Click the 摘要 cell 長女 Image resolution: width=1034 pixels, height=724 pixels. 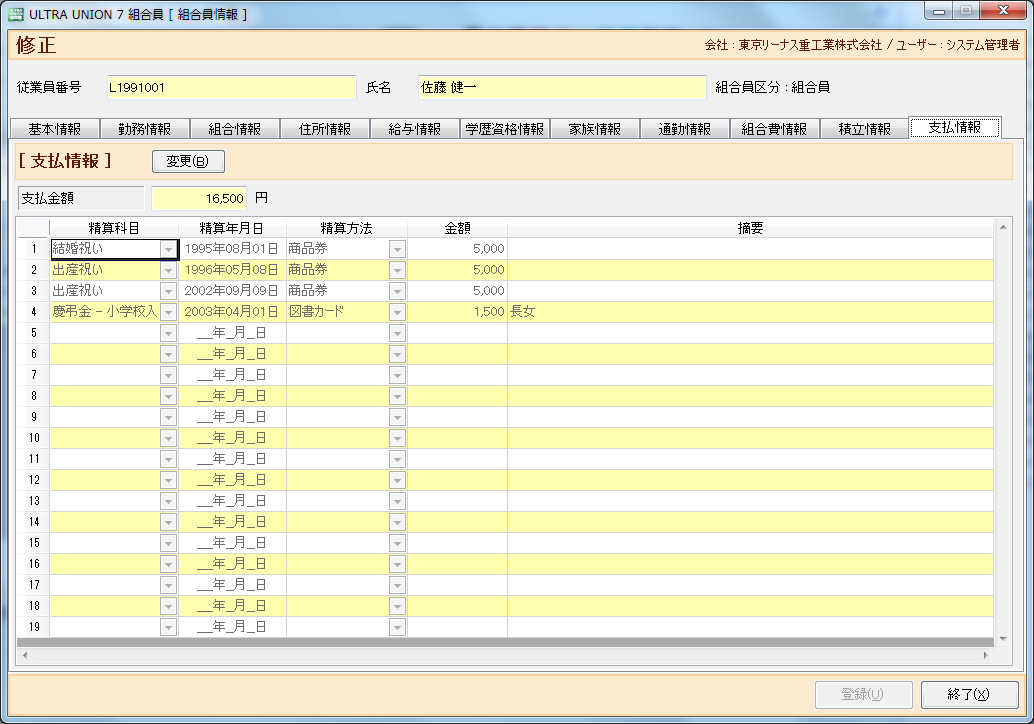click(x=750, y=312)
